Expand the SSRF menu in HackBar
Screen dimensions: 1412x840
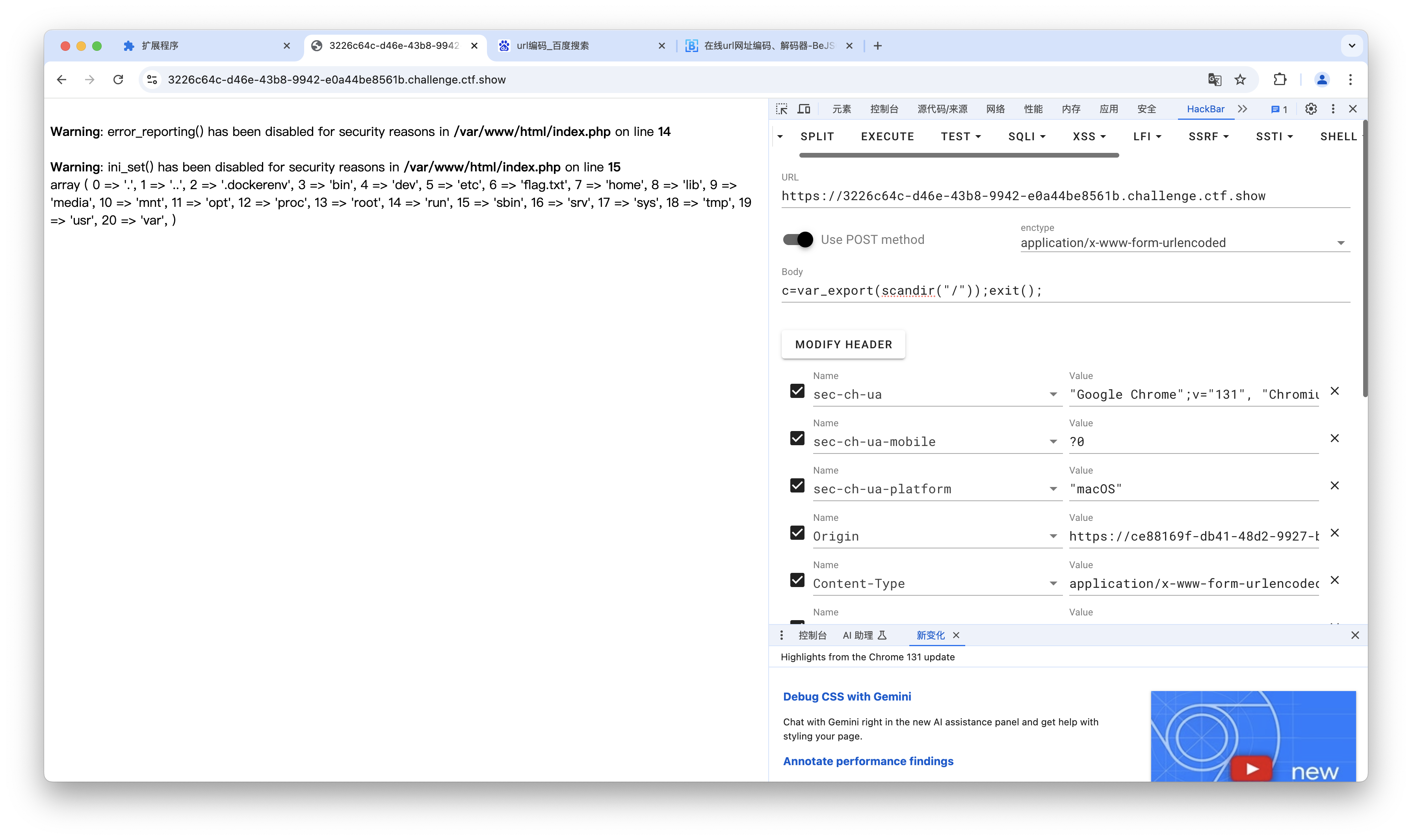1208,136
